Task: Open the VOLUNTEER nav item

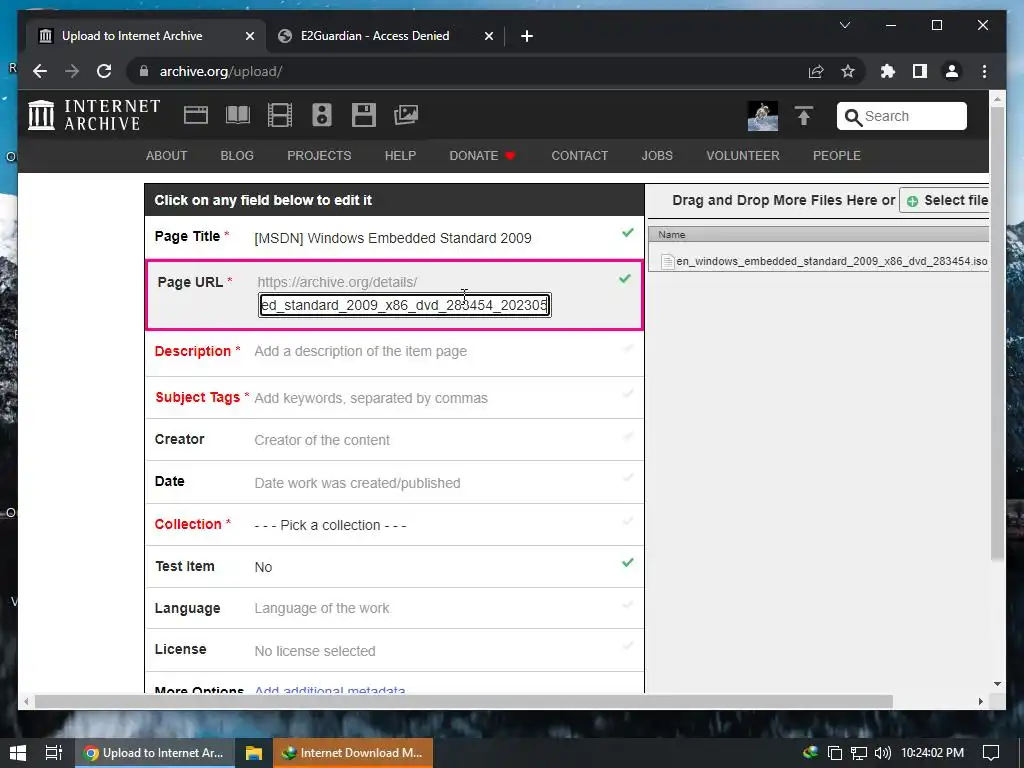Action: pos(743,155)
